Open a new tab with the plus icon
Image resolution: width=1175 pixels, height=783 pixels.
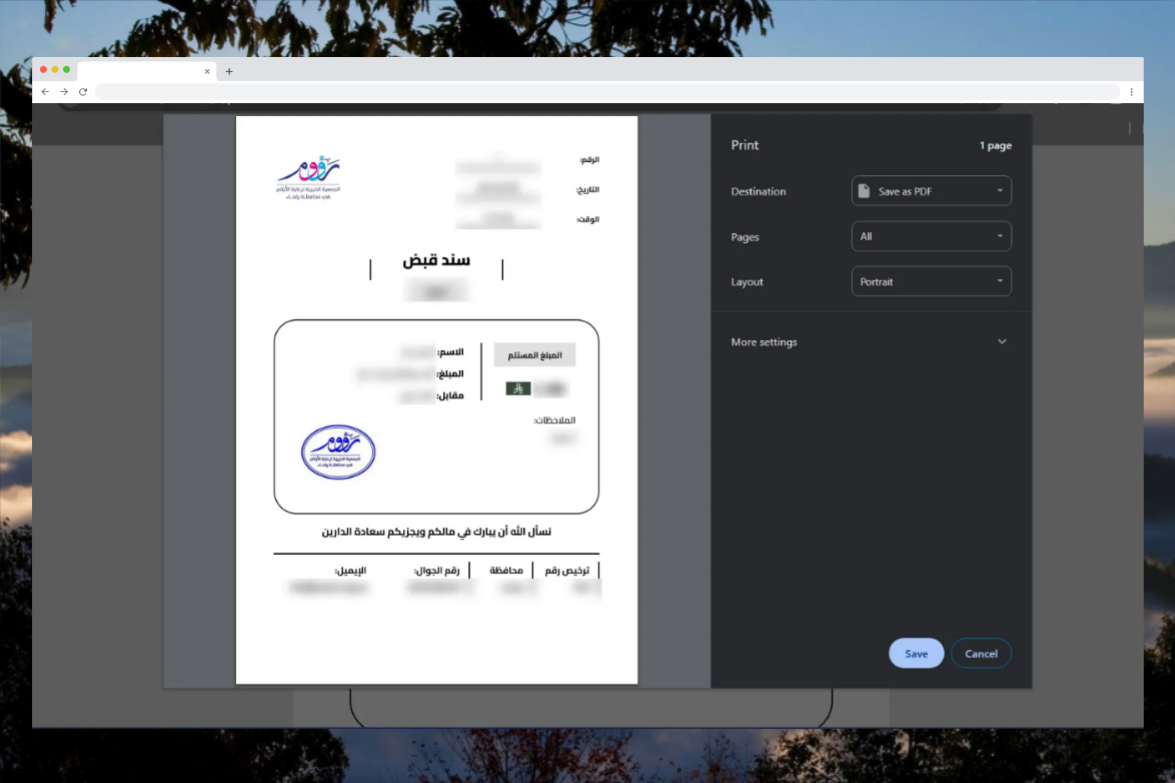tap(229, 71)
